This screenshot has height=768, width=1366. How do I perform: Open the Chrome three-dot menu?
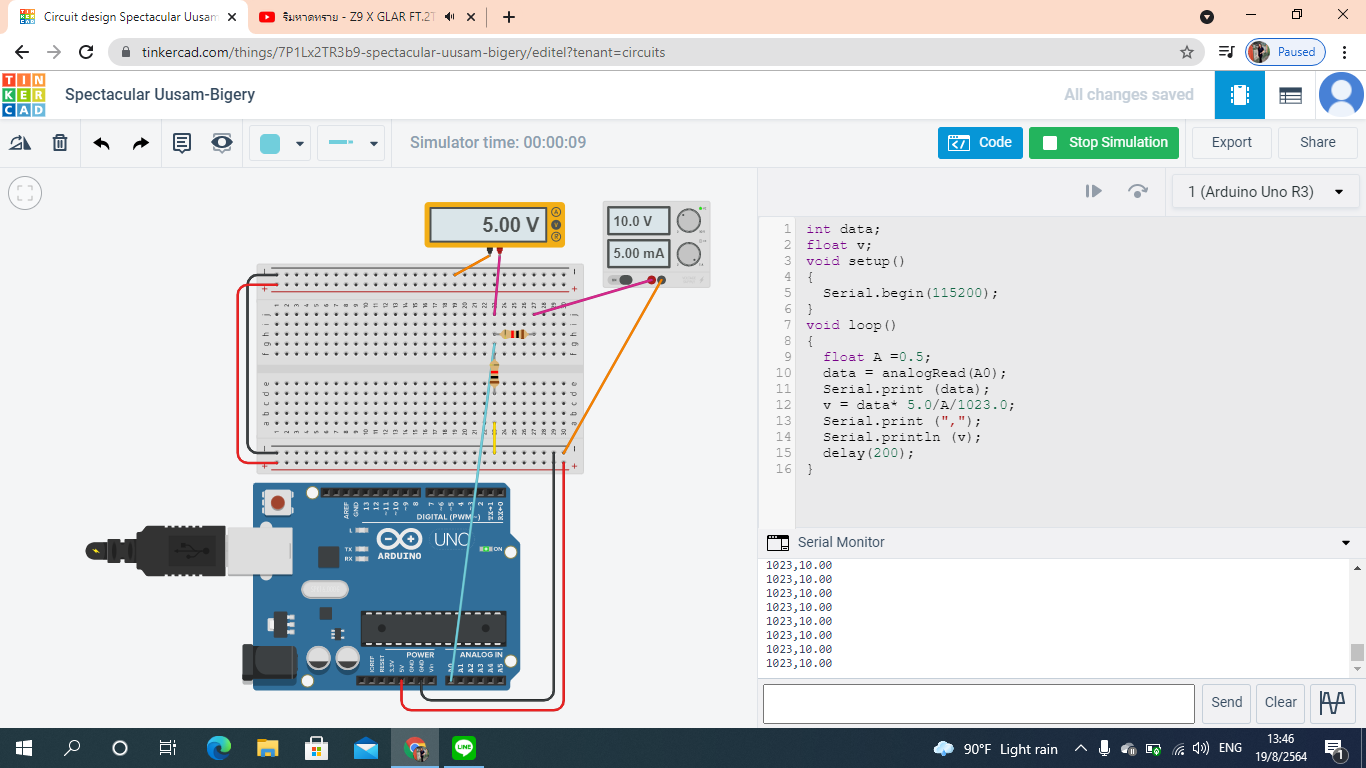[x=1345, y=52]
